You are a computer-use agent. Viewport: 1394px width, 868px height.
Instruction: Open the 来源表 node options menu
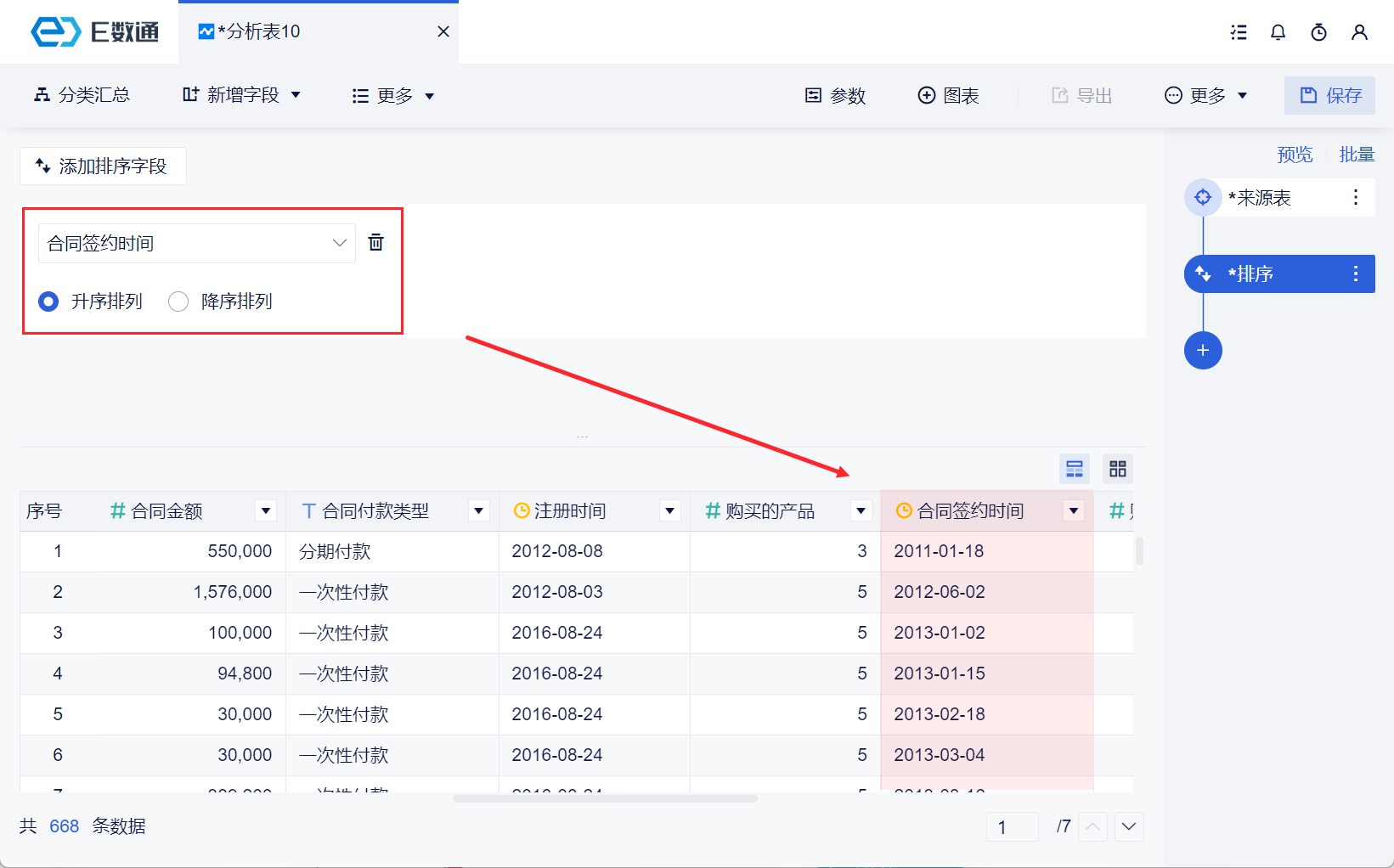tap(1356, 198)
